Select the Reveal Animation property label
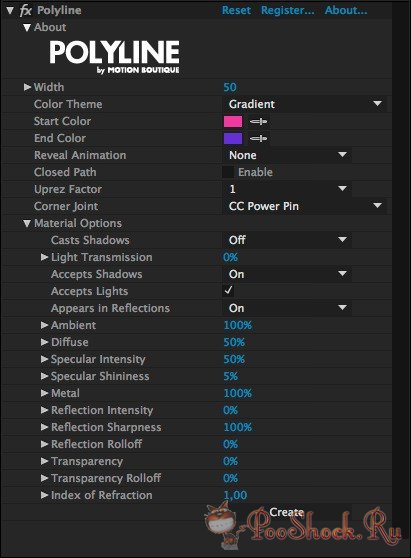 [x=80, y=155]
